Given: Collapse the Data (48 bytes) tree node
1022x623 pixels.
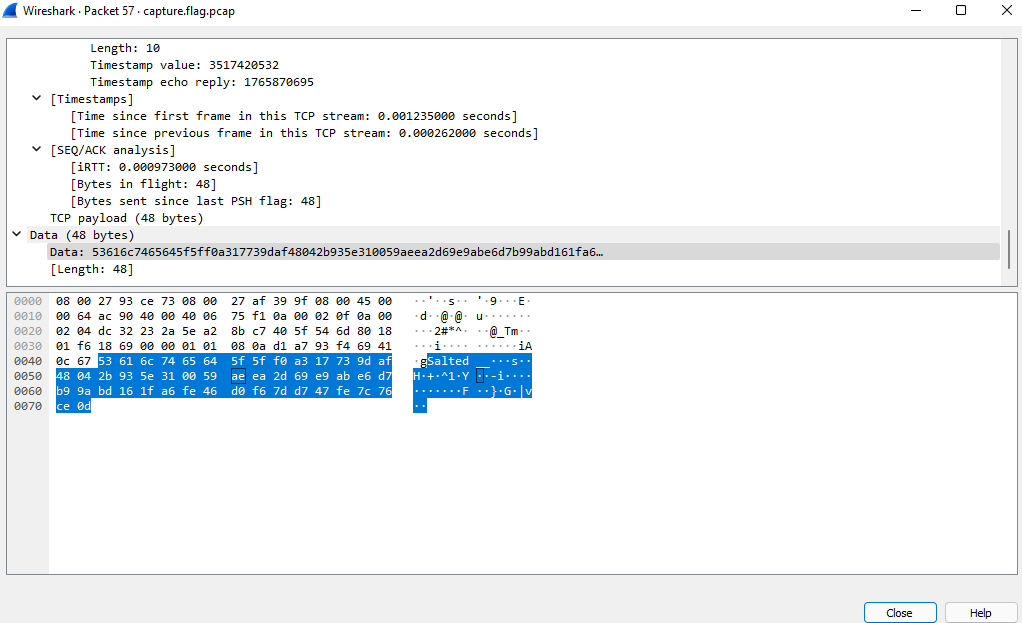Looking at the screenshot, I should coord(15,234).
